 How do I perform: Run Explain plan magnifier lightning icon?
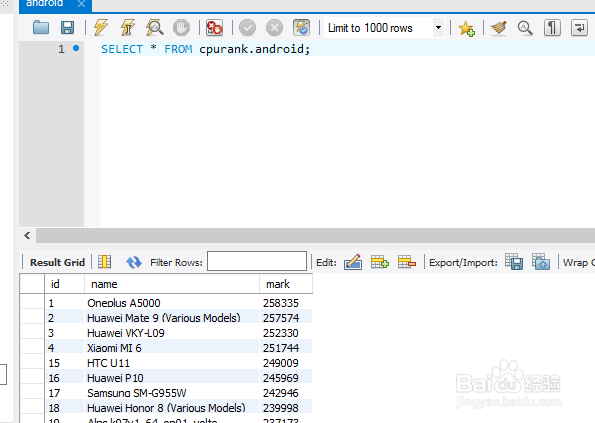point(154,28)
